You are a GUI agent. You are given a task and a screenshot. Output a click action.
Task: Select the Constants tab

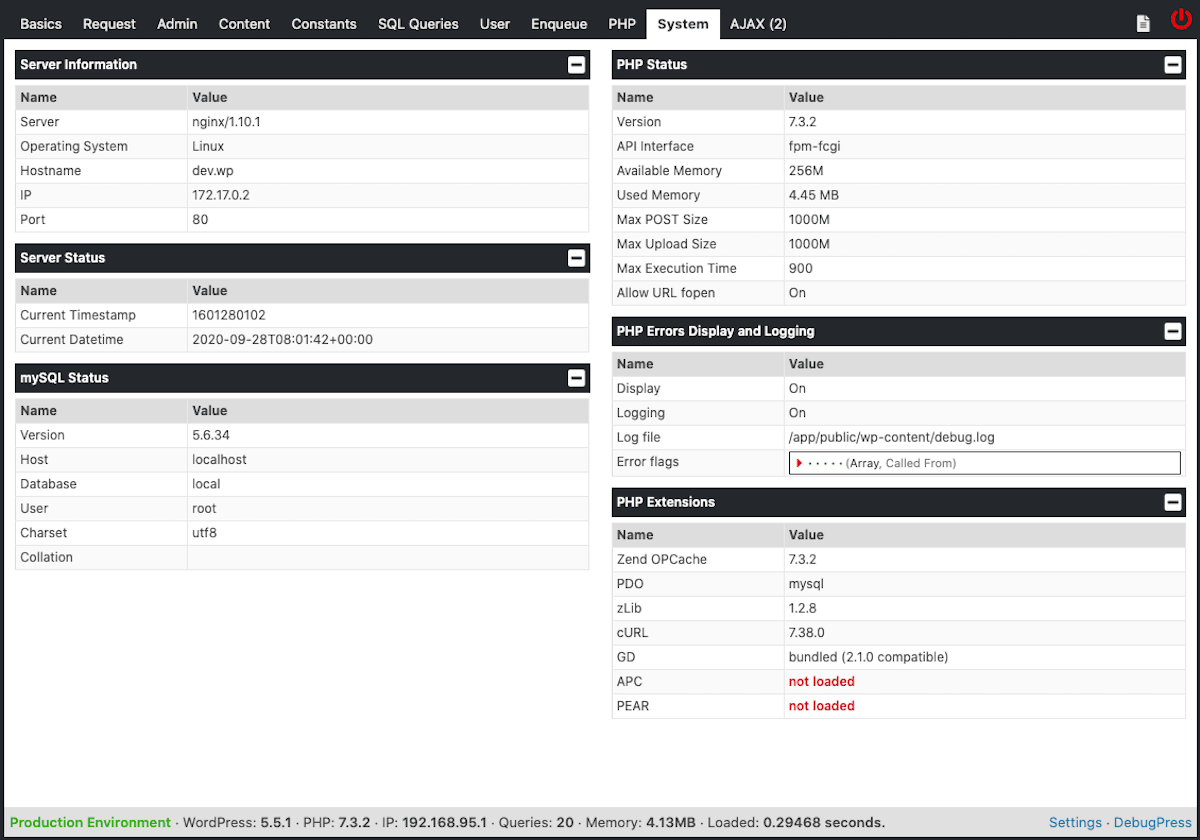324,24
